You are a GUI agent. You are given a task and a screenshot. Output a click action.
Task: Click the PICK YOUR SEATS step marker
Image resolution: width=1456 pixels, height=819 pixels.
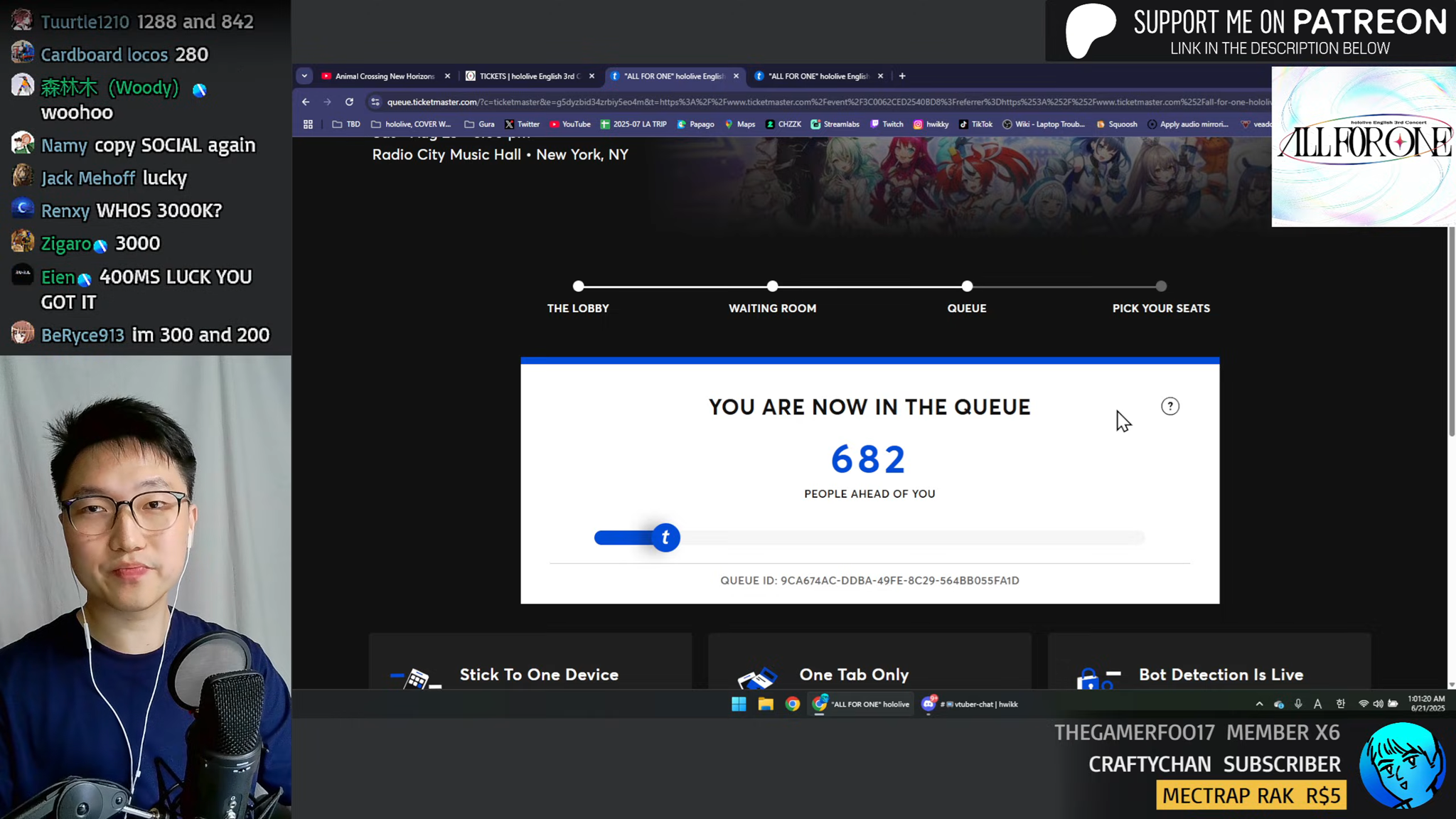pos(1161,286)
